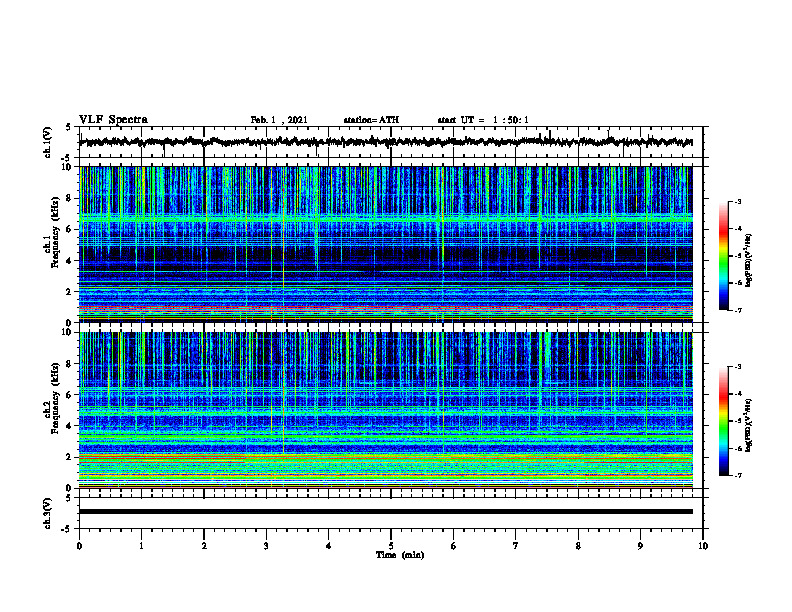Click the 'Time (min)' axis label
The width and height of the screenshot is (792, 612).
pyautogui.click(x=400, y=555)
